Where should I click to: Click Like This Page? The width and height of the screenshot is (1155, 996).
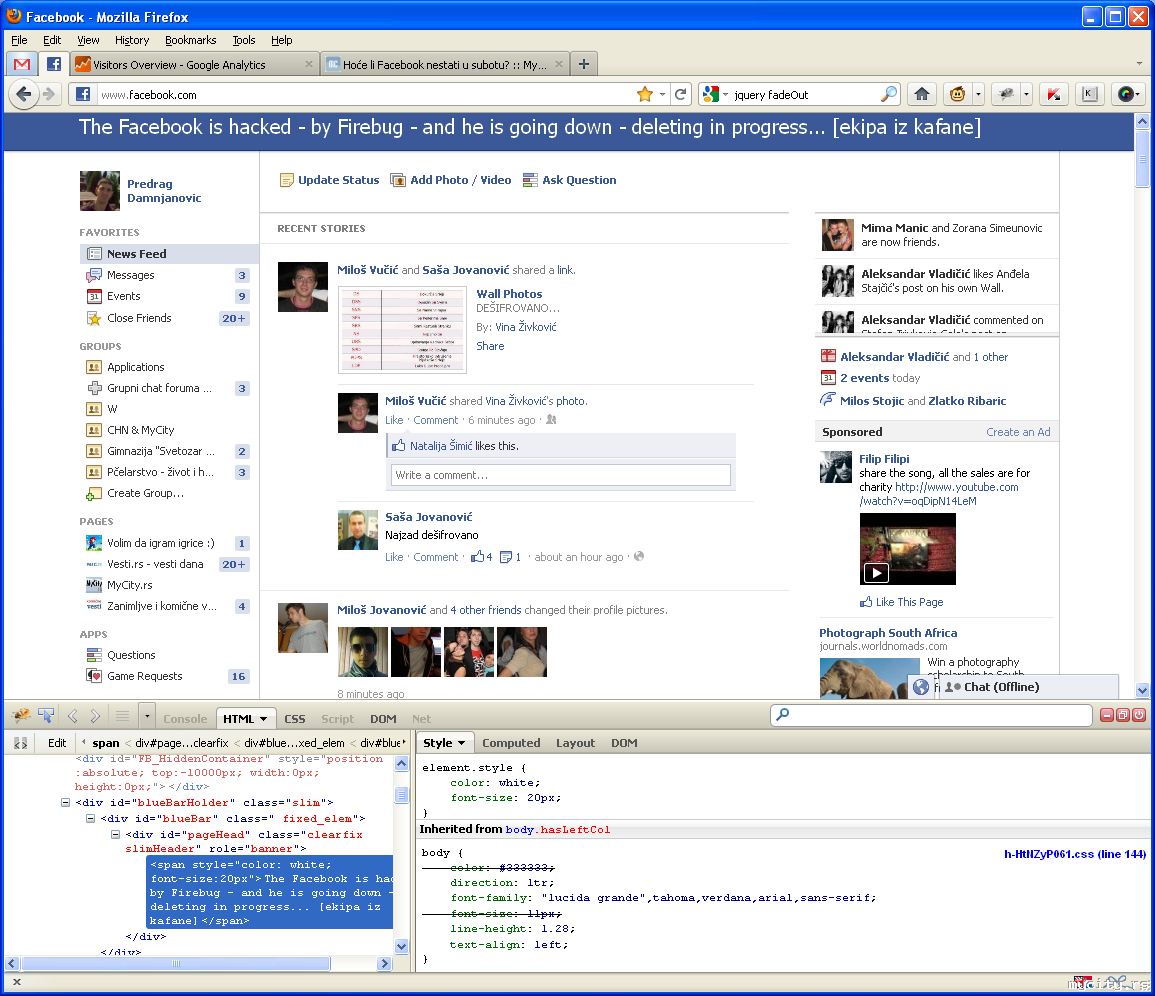tap(902, 602)
